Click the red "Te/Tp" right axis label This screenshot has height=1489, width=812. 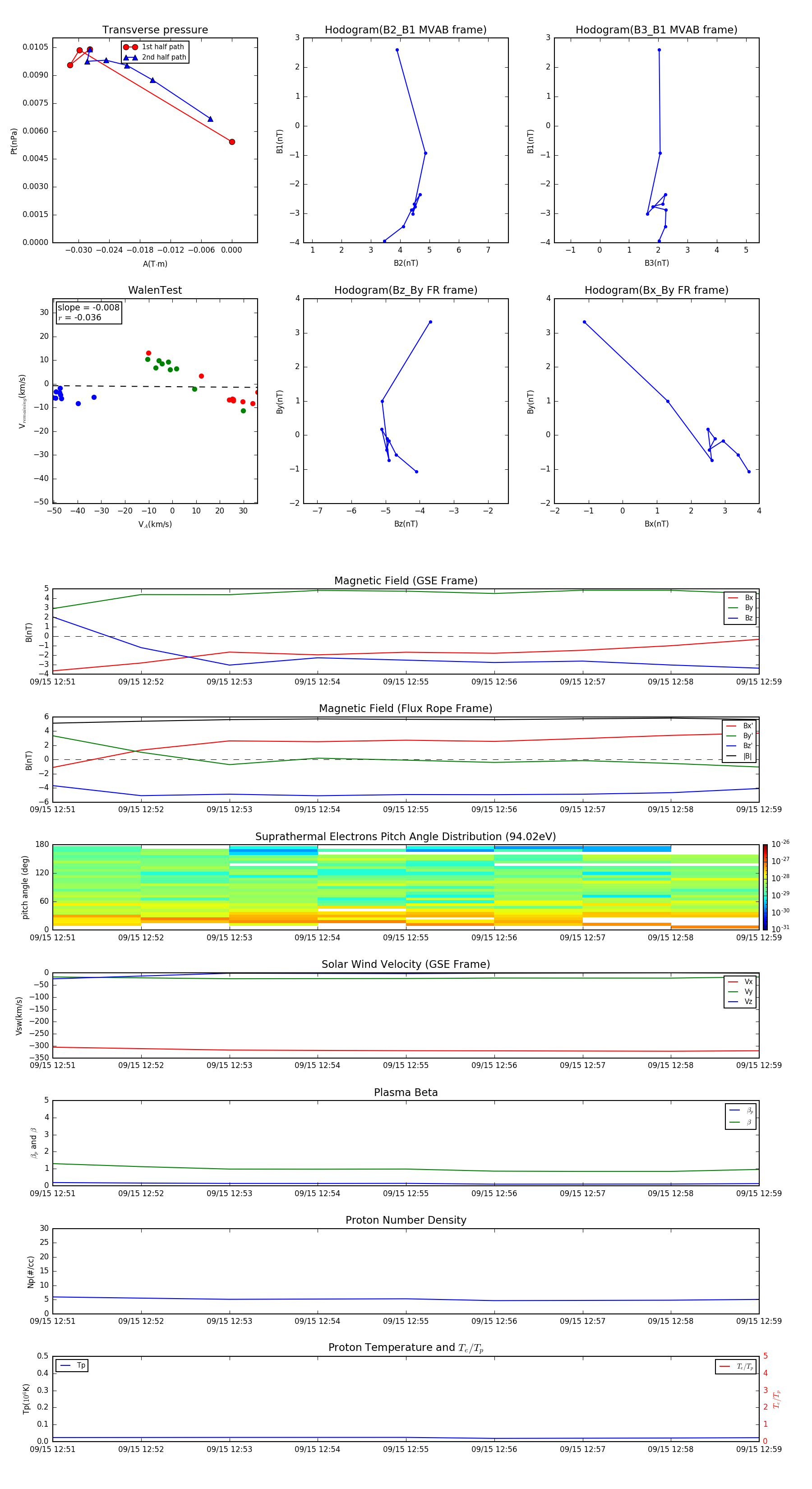click(777, 1399)
